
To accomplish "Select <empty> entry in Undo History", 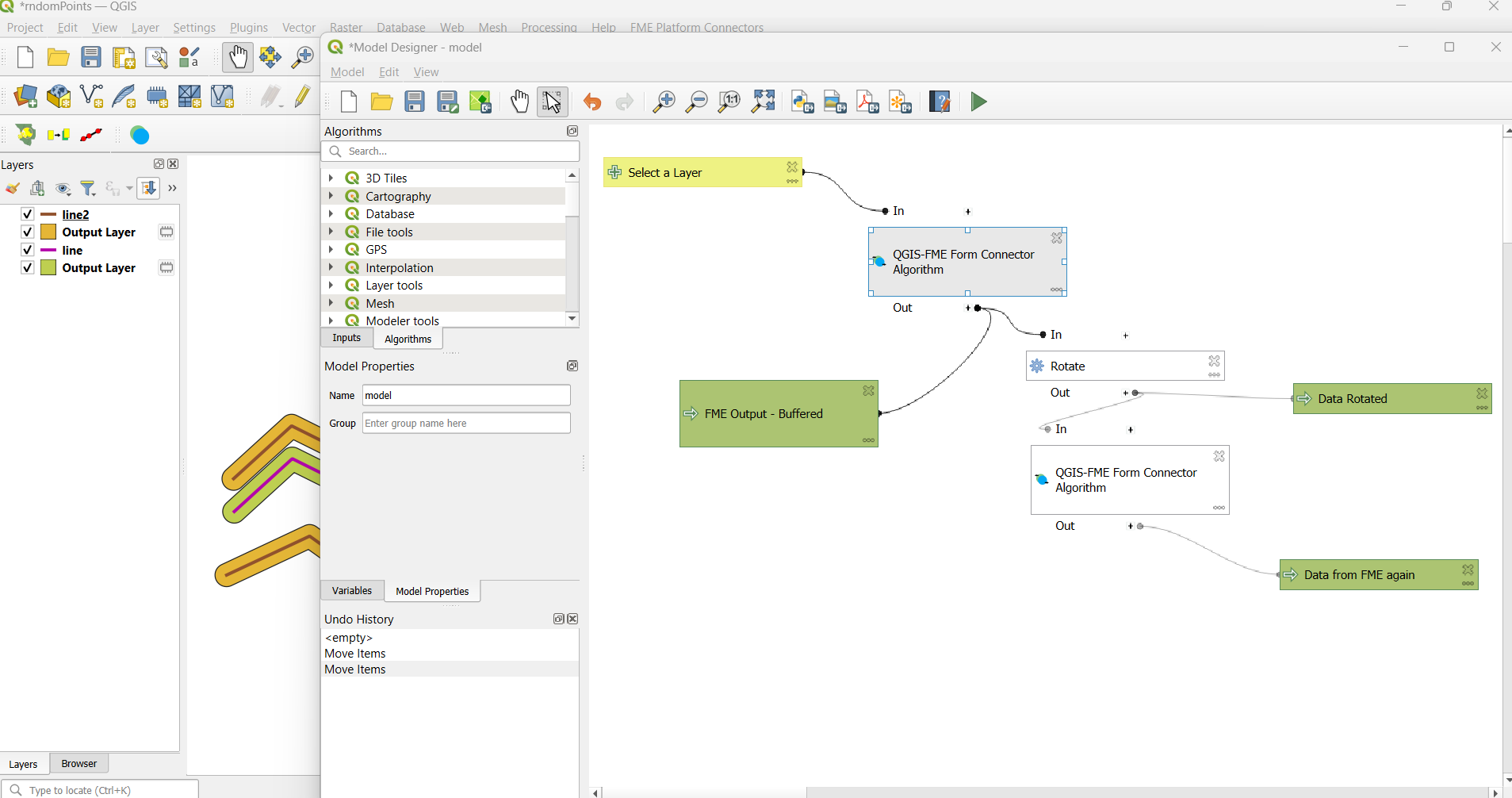I will 349,638.
